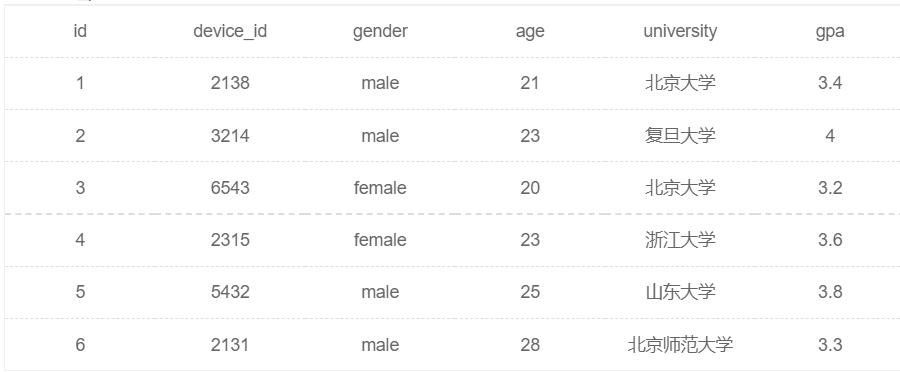Click the 山东大学 university cell
This screenshot has width=900, height=372.
coord(680,292)
